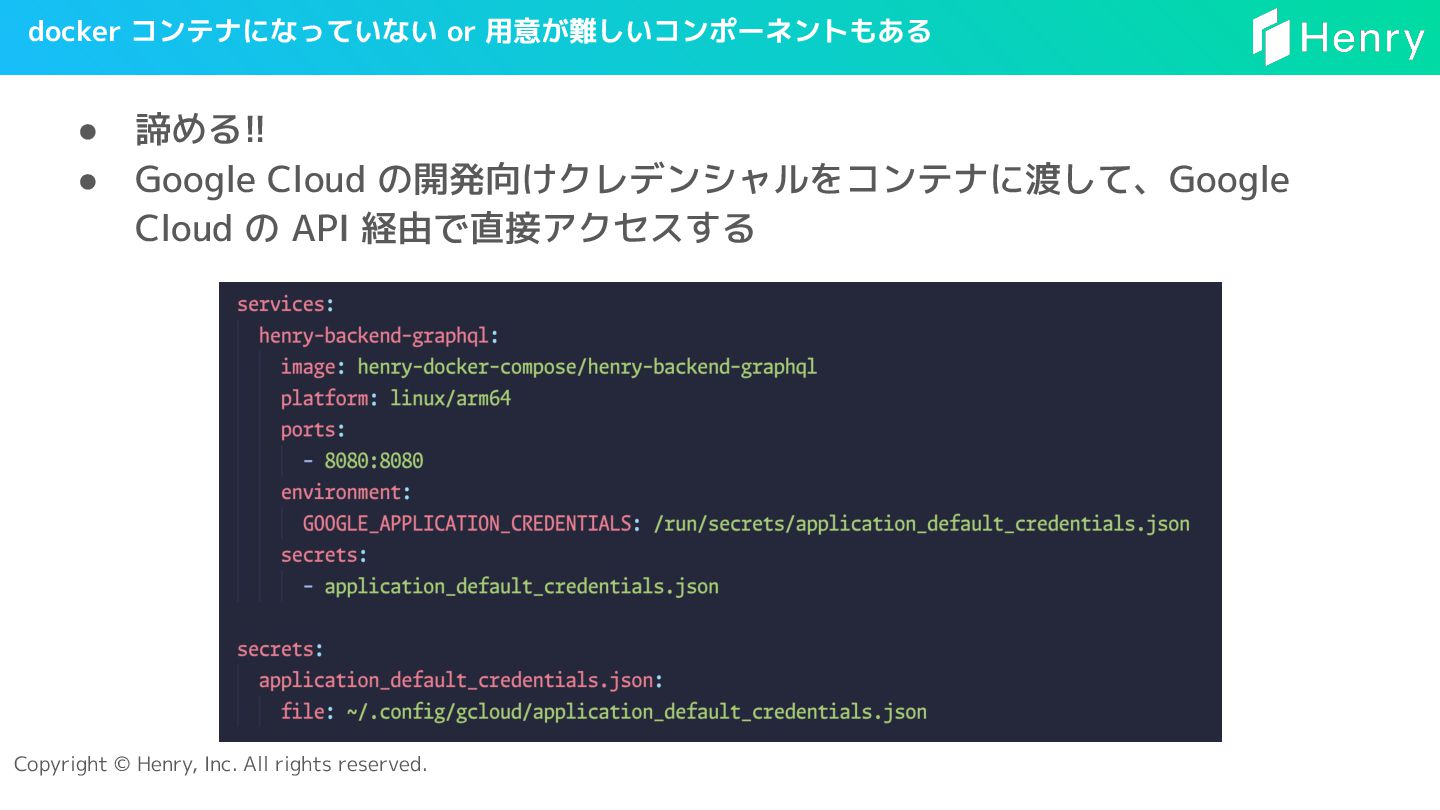Click the Henry logo icon
The image size is (1440, 810).
tap(1272, 37)
